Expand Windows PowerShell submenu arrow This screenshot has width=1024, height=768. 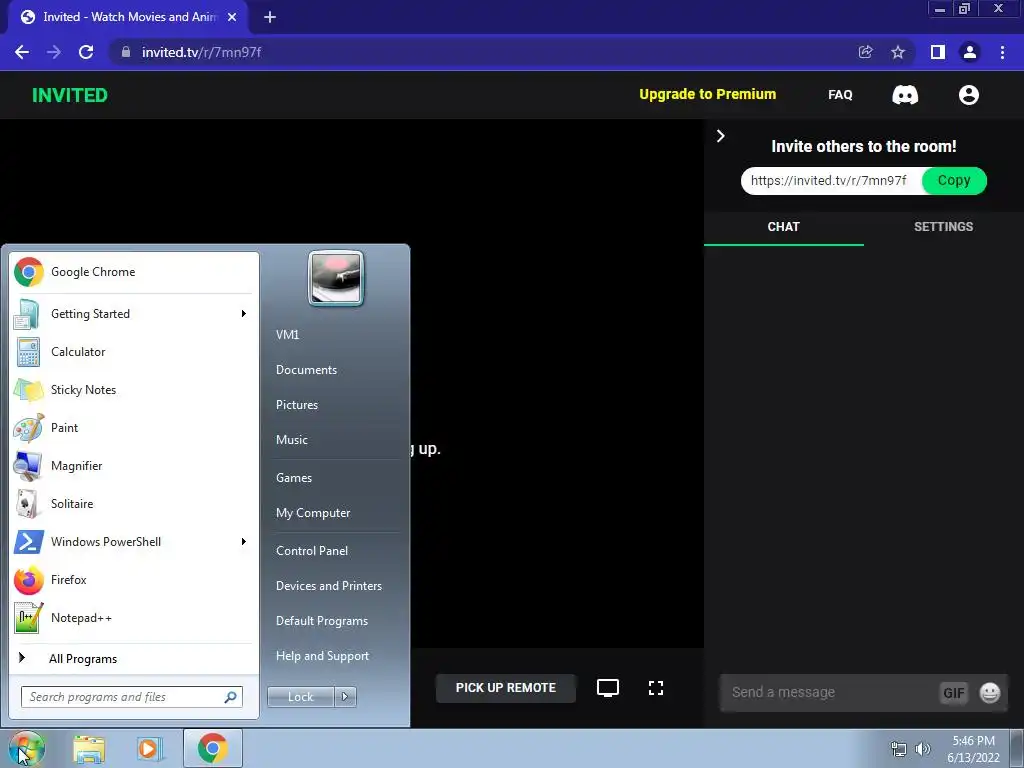point(244,541)
